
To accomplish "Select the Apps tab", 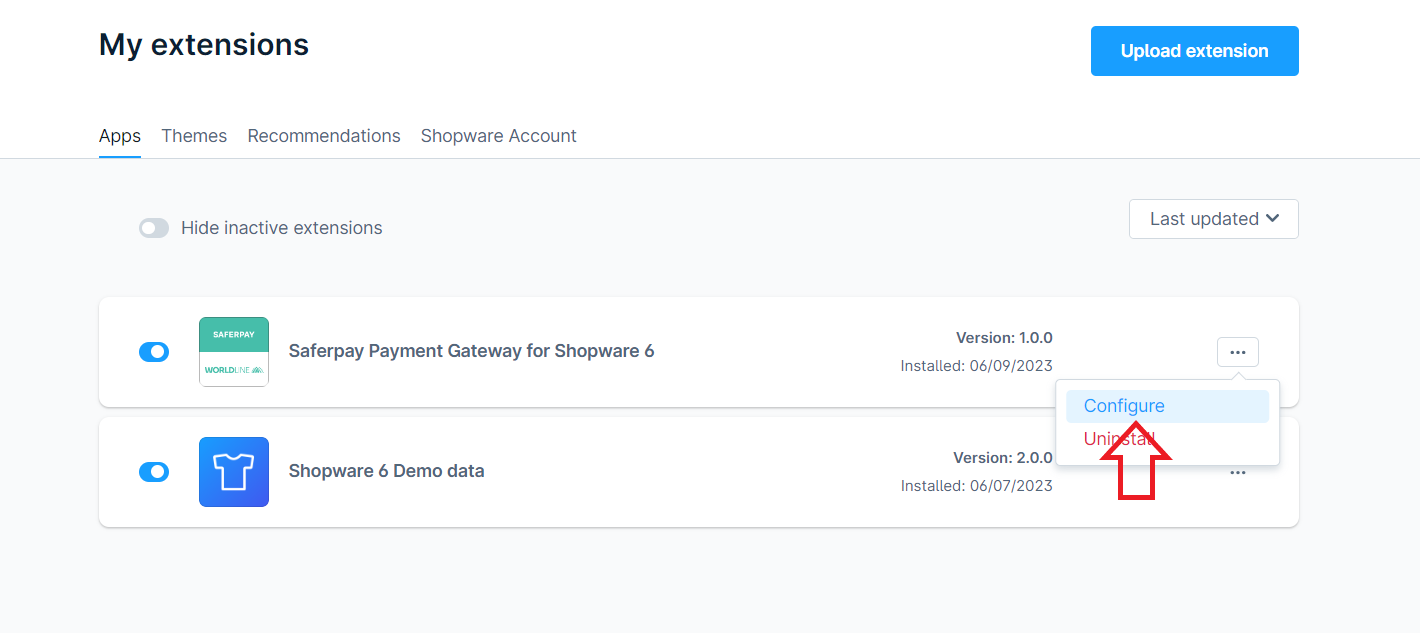I will 120,136.
